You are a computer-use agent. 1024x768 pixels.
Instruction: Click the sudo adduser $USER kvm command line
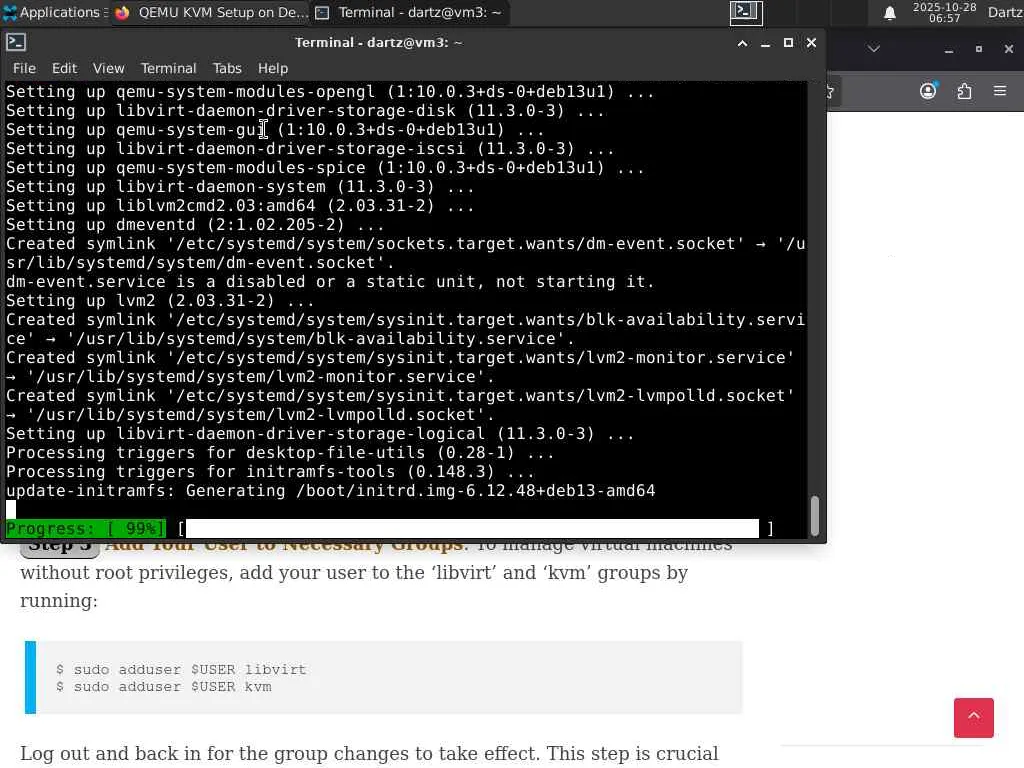click(x=163, y=686)
